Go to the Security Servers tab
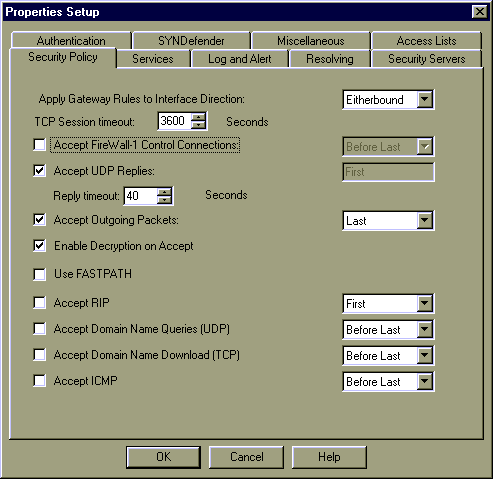The height and width of the screenshot is (479, 493). [x=426, y=59]
